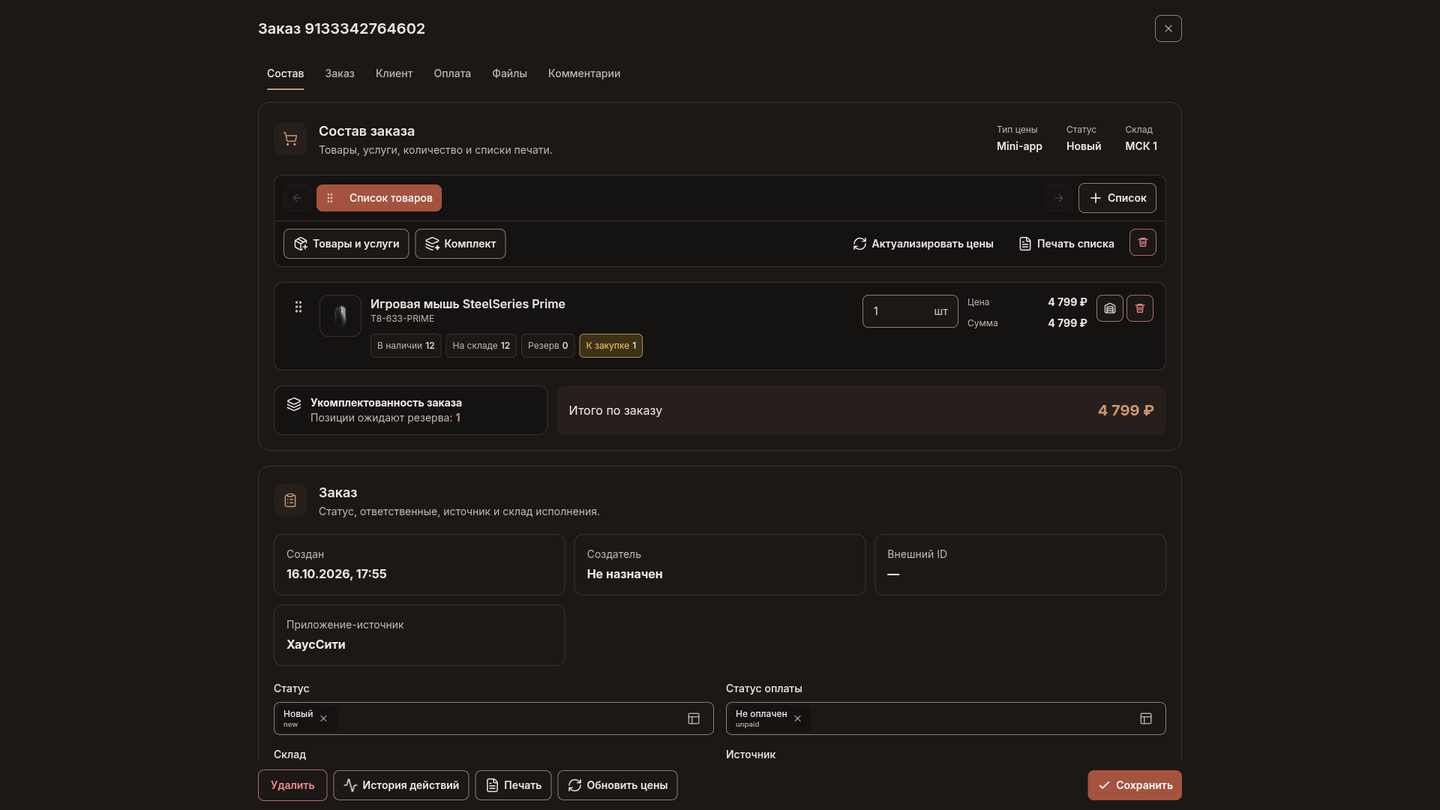Open the Клиент tab
1440x810 pixels.
(394, 73)
